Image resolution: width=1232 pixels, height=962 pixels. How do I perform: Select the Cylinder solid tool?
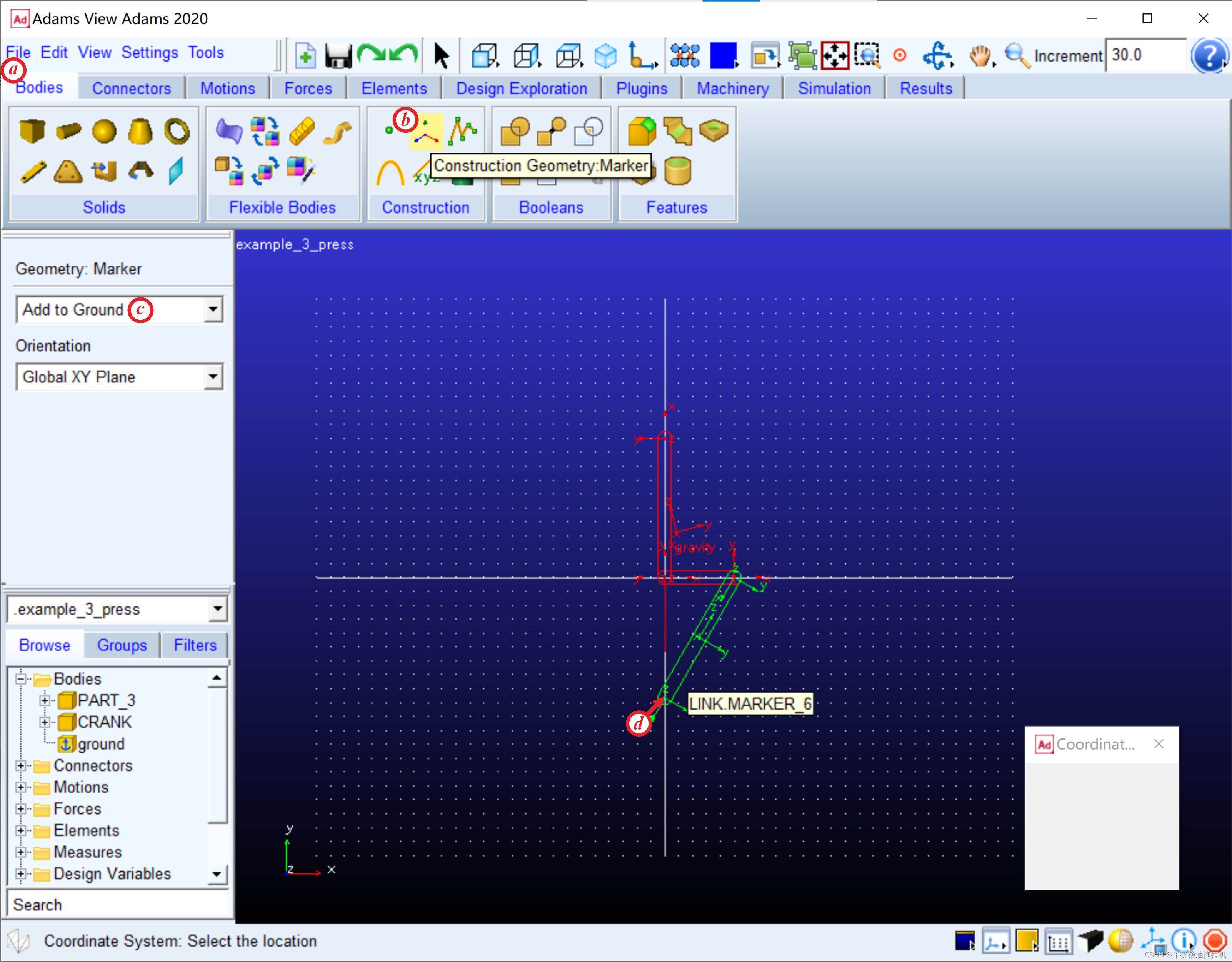[x=68, y=131]
